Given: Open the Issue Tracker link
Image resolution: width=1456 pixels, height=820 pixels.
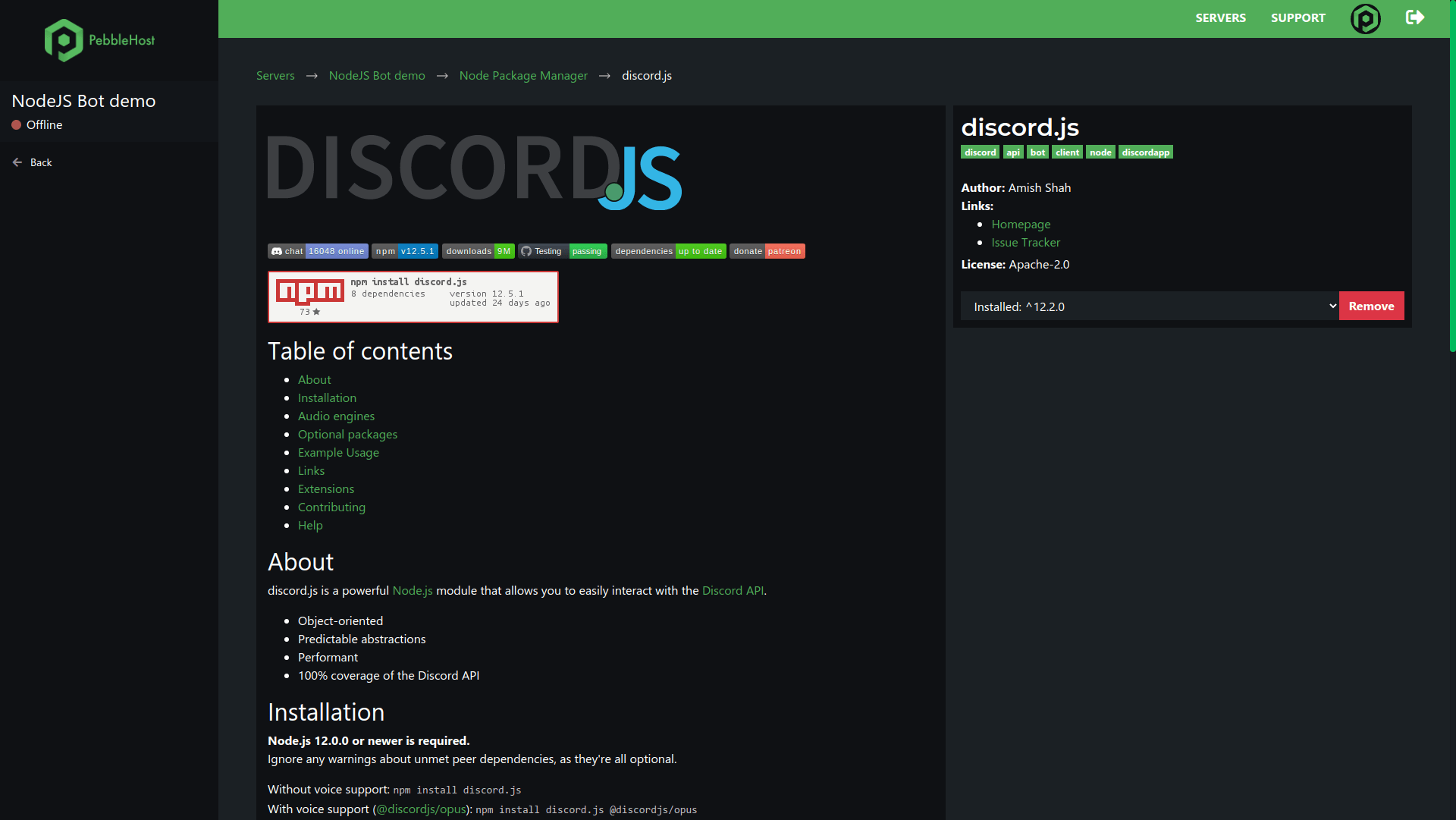Looking at the screenshot, I should [x=1025, y=242].
